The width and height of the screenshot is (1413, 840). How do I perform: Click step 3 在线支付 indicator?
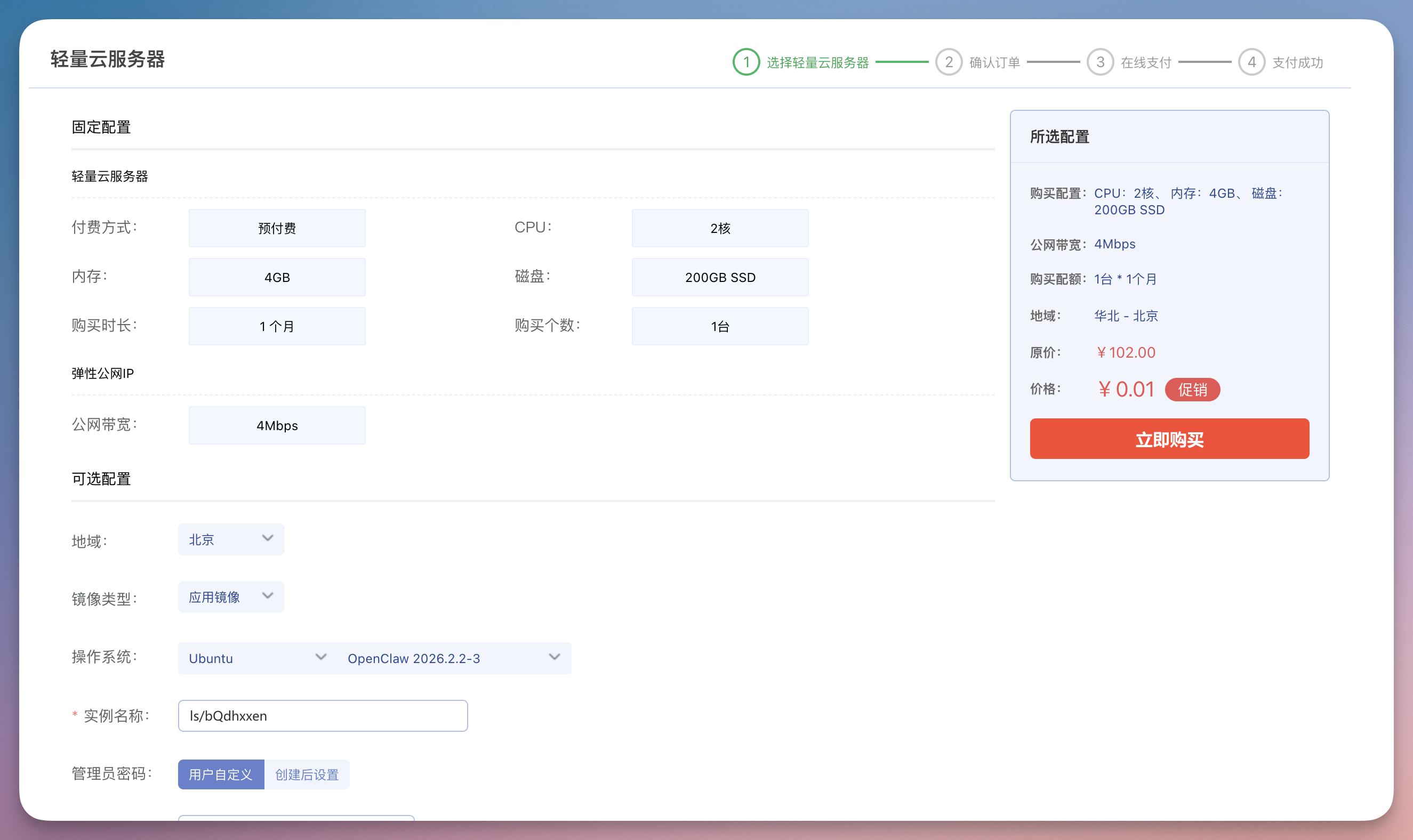coord(1135,62)
